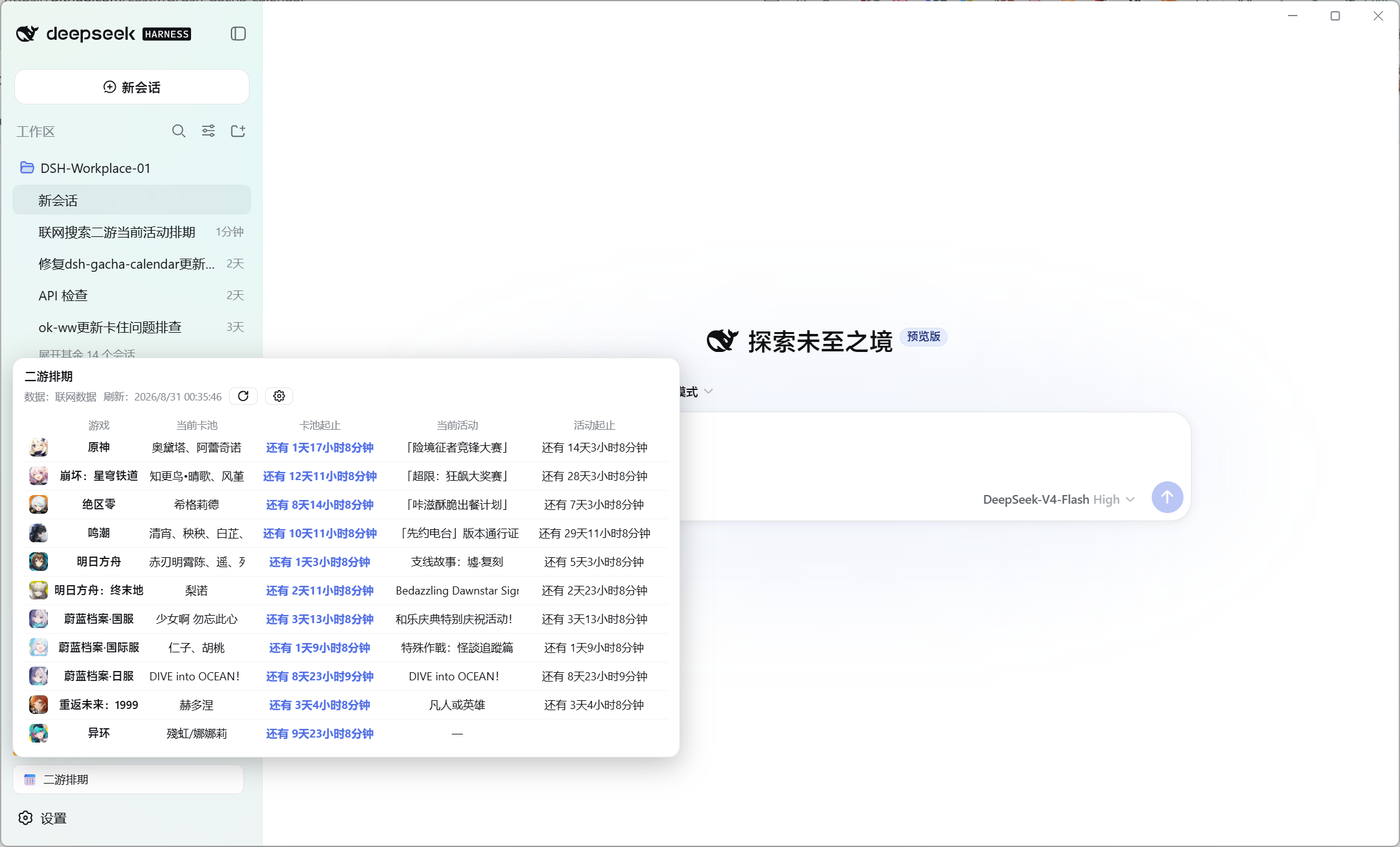
Task: Click the 异环 game avatar icon
Action: point(39,733)
